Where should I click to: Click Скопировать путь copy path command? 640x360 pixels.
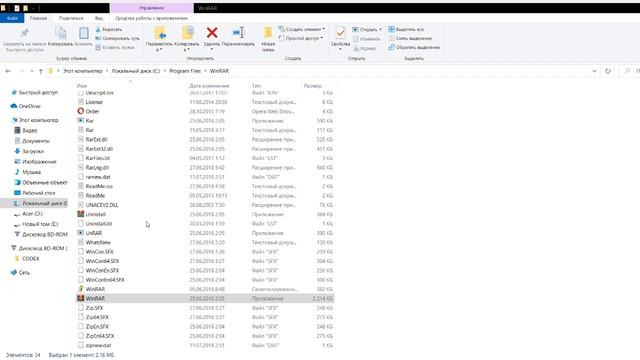[118, 38]
